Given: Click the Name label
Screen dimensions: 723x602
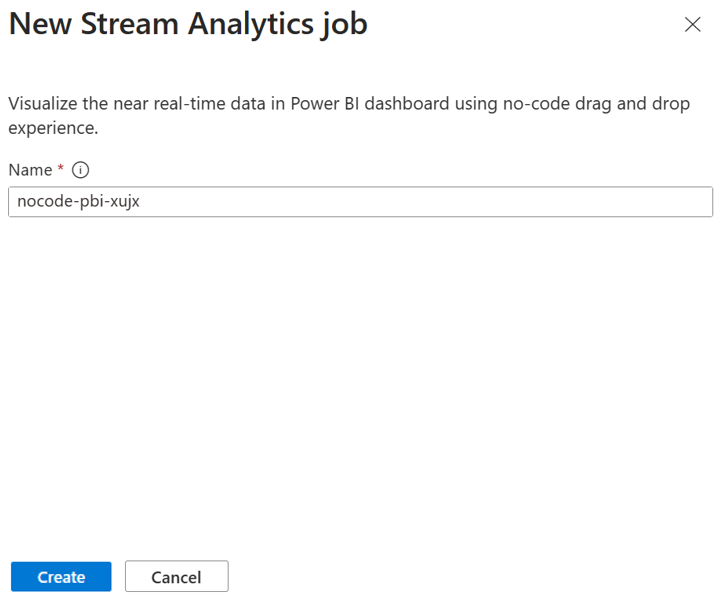Looking at the screenshot, I should [x=30, y=170].
